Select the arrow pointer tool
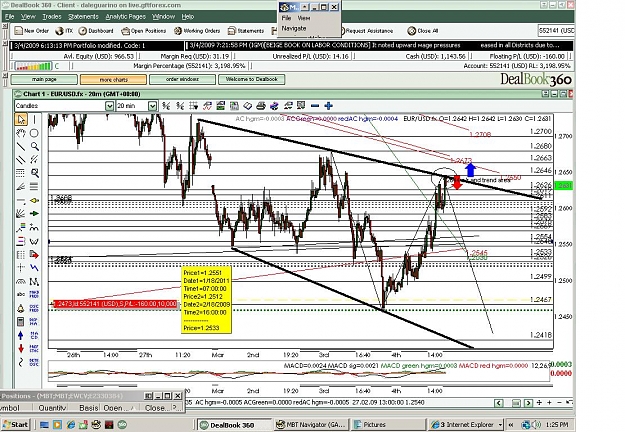The height and width of the screenshot is (432, 625). coord(21,119)
